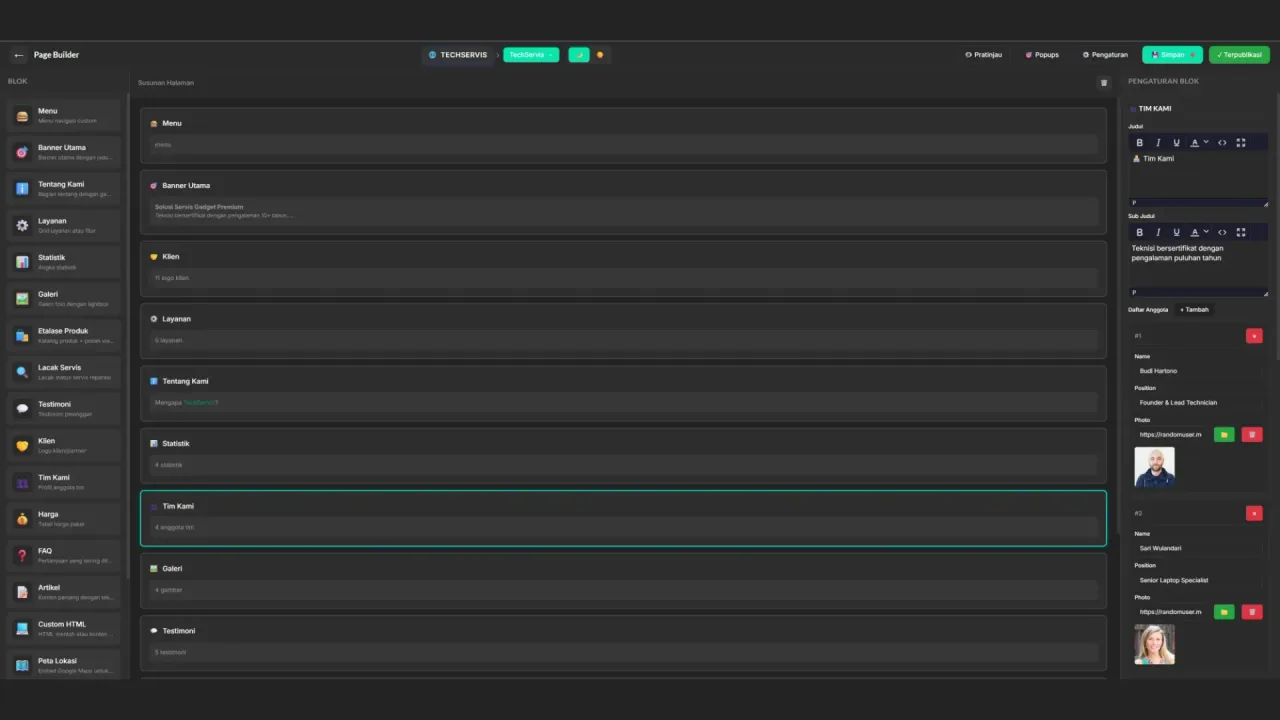Click Sari Wulandari photo thumbnail
Screen dimensions: 1280x720
(x=1154, y=644)
